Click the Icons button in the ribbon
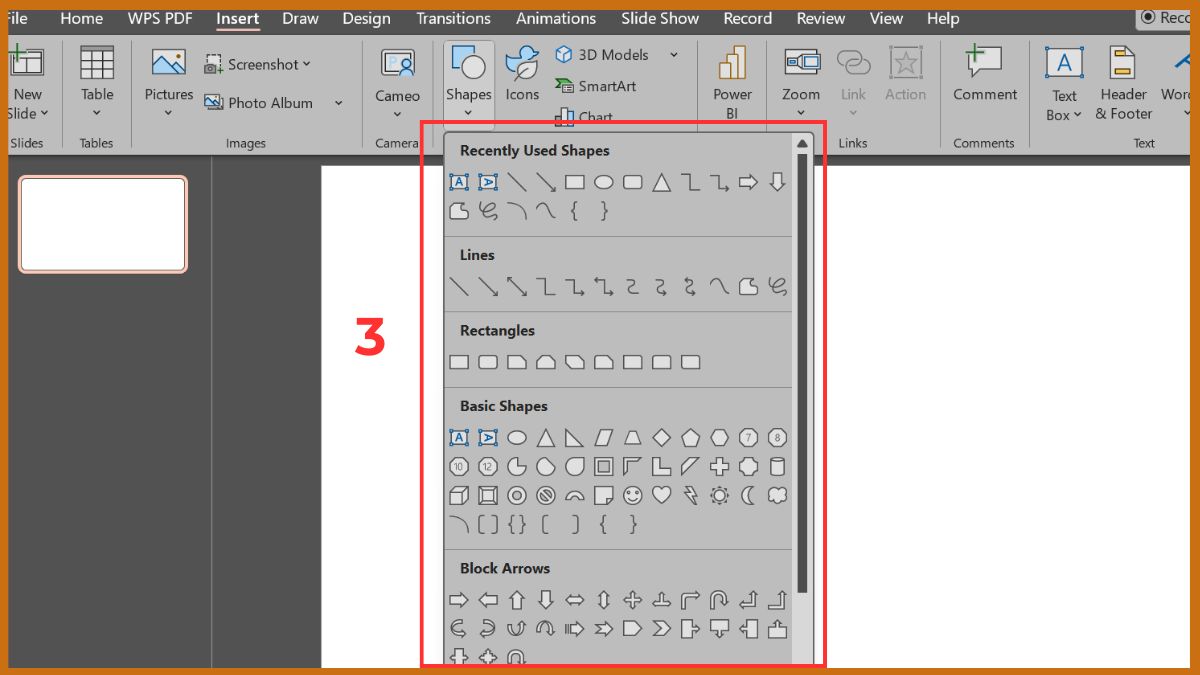The image size is (1200, 675). point(522,75)
